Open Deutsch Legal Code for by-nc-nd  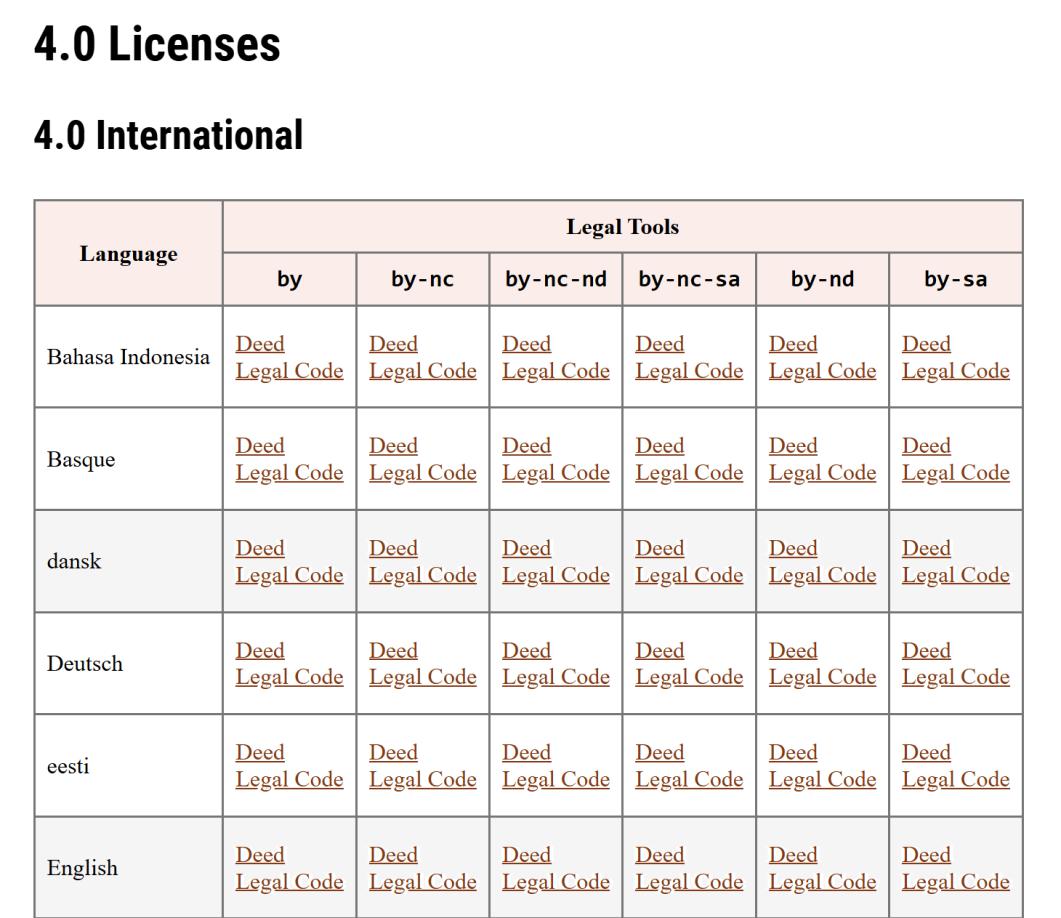(556, 677)
